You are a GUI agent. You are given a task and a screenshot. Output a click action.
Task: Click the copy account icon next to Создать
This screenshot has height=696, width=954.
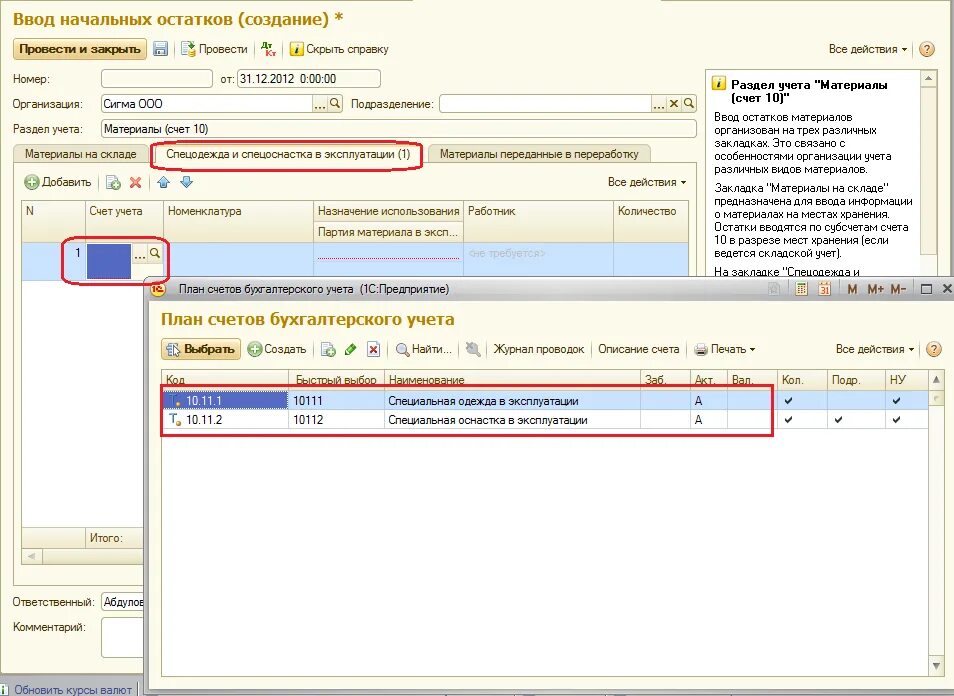328,349
